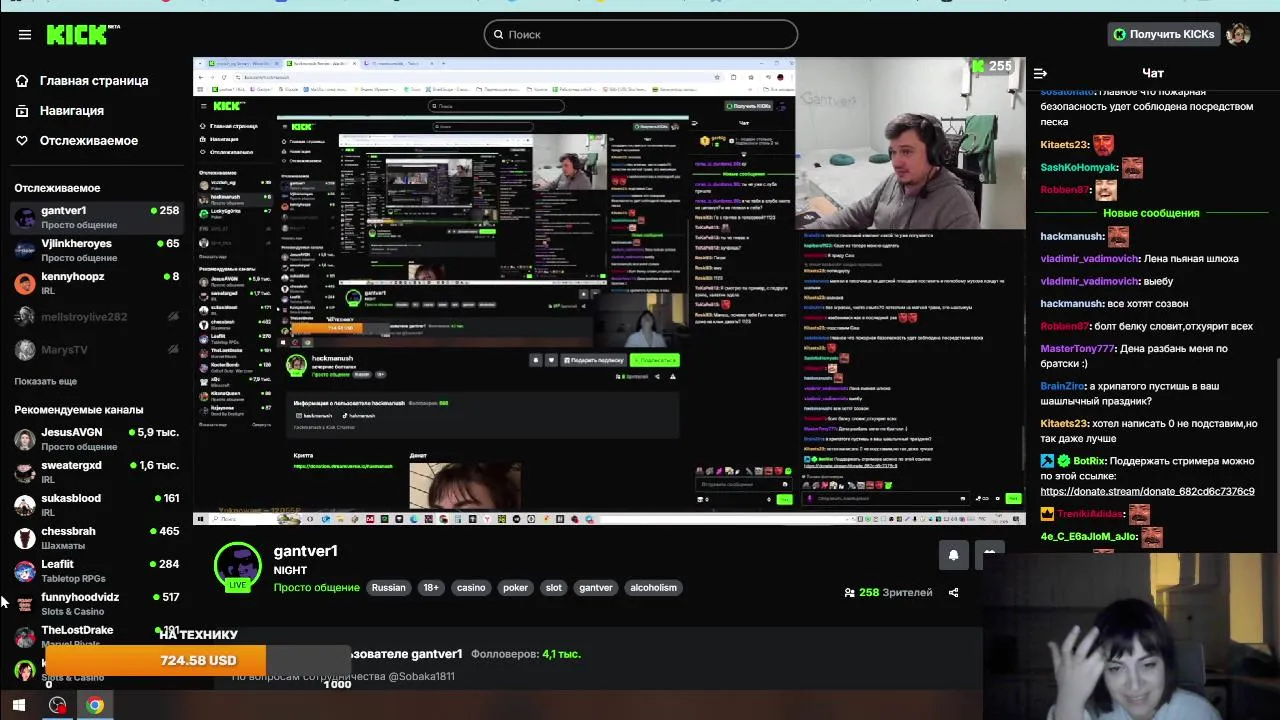Screen dimensions: 1280x720
Task: Click Показать еще in followed channels
Action: [45, 381]
